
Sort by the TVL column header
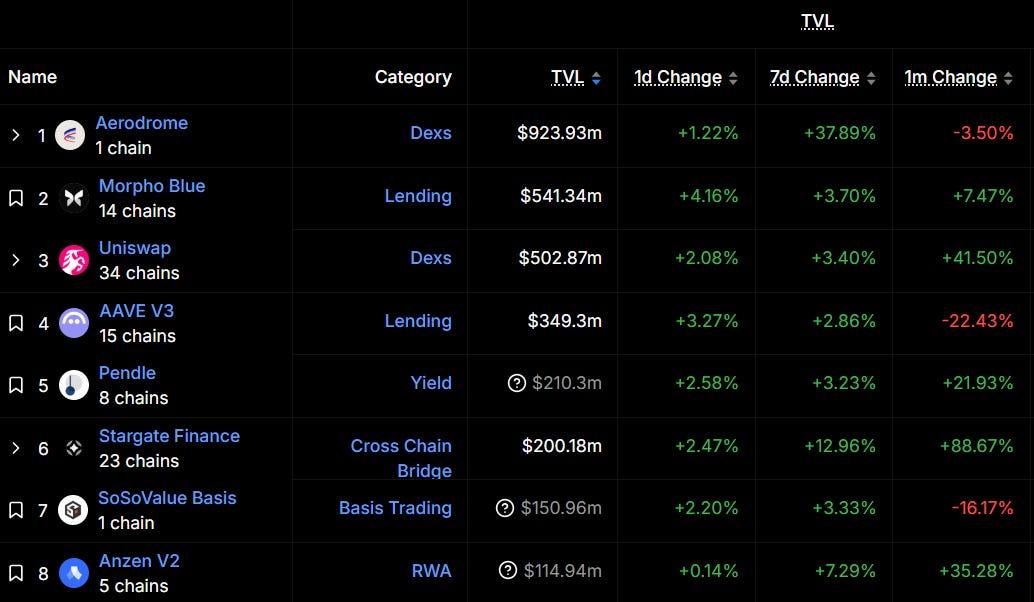point(576,78)
